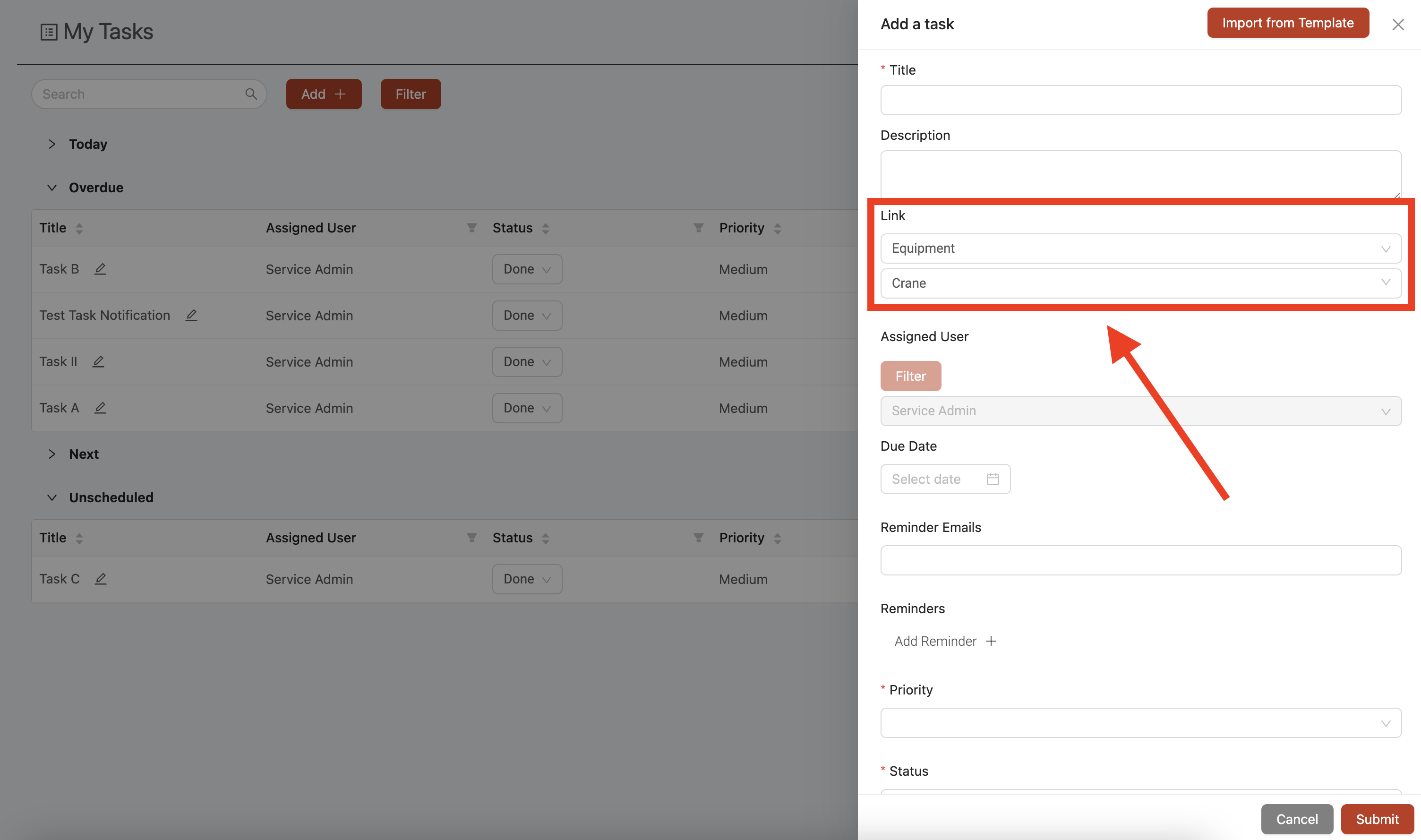Filter Unscheduled table by Assigned User
The width and height of the screenshot is (1421, 840).
[x=471, y=538]
